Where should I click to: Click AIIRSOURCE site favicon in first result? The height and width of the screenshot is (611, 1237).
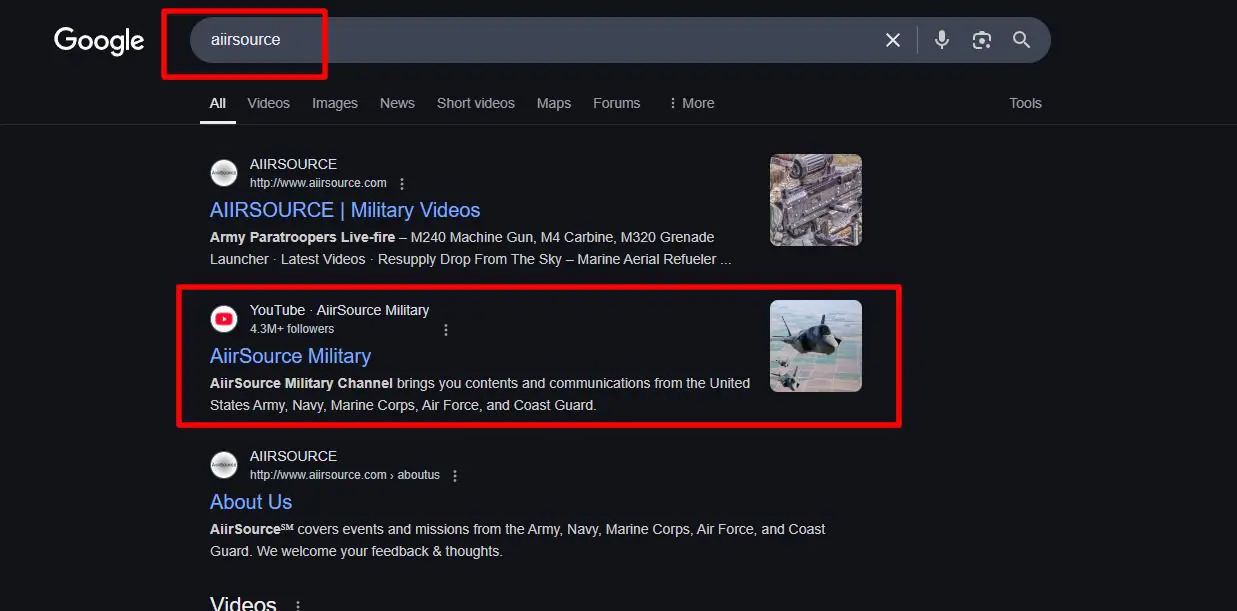224,173
